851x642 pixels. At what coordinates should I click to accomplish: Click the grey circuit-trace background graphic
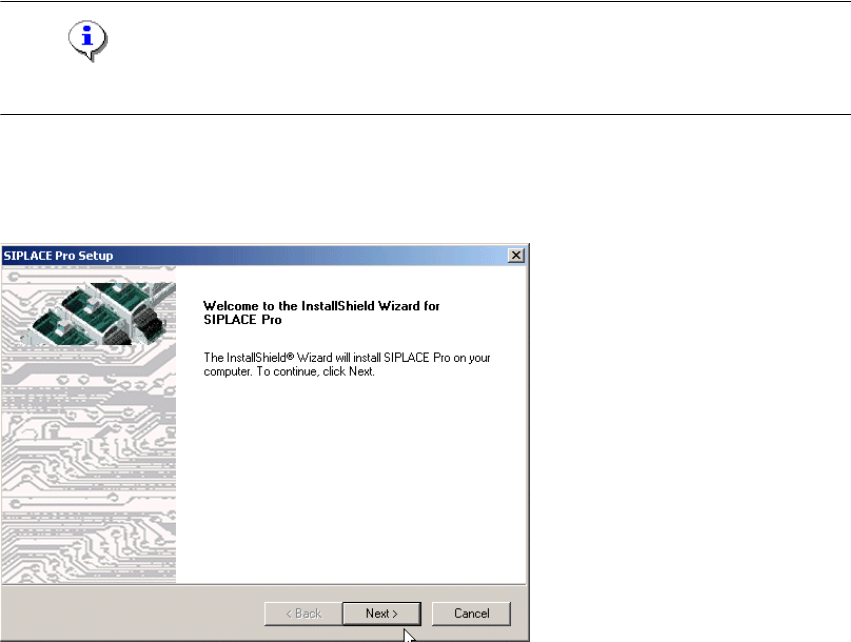click(x=89, y=464)
